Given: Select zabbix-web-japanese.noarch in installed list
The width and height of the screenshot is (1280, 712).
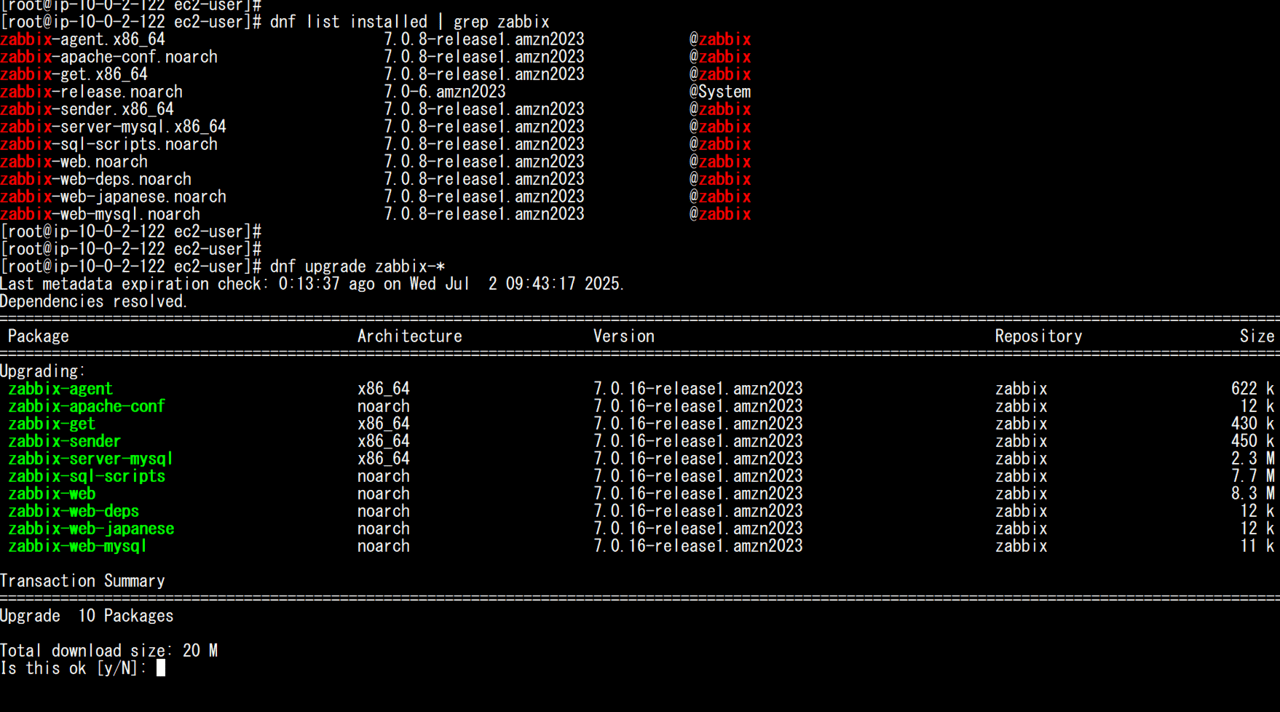Looking at the screenshot, I should click(113, 196).
